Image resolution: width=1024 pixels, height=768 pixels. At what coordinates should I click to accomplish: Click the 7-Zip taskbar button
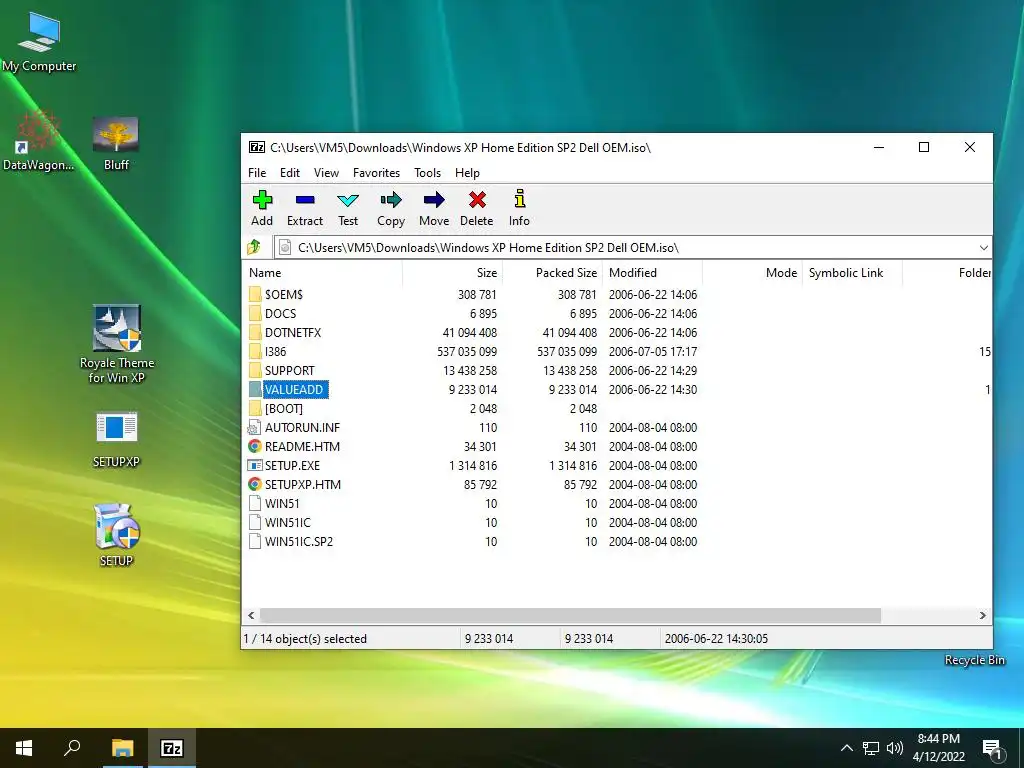tap(172, 748)
